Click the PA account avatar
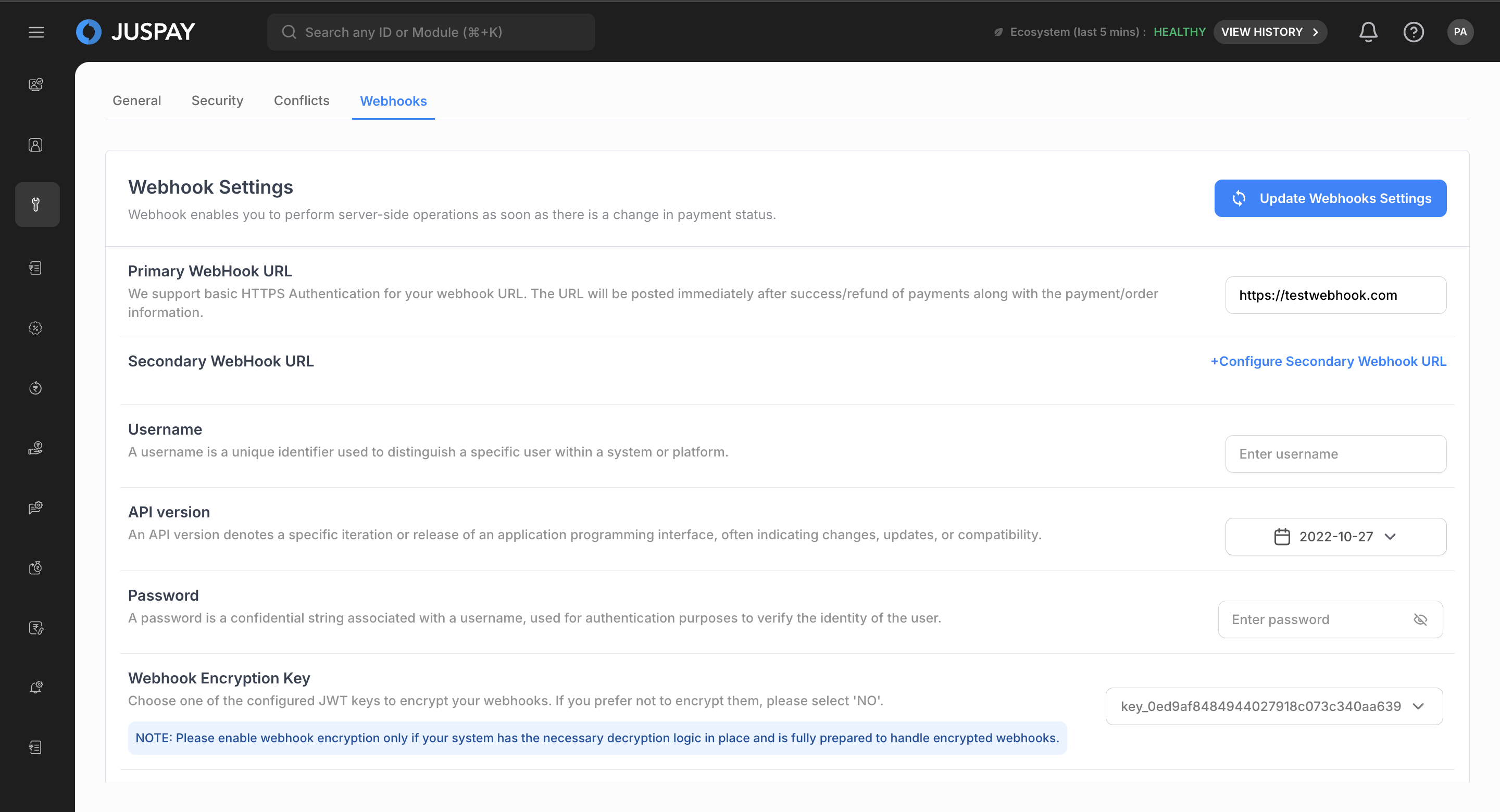This screenshot has height=812, width=1500. [1460, 32]
